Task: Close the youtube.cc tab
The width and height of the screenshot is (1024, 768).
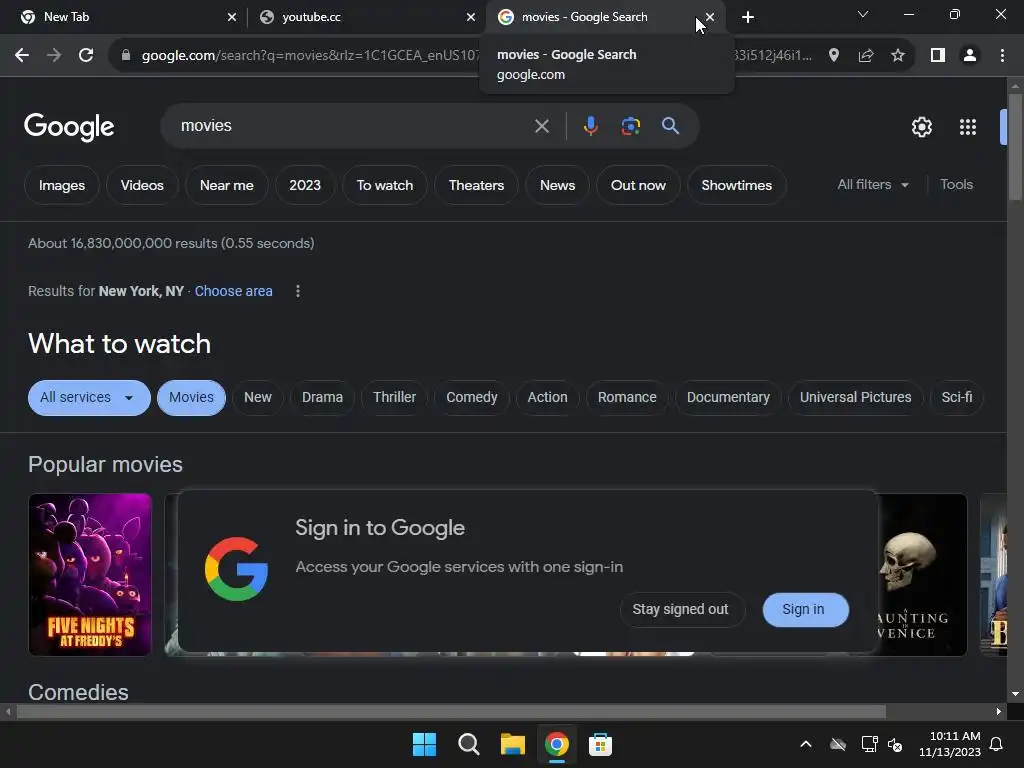Action: (x=471, y=17)
